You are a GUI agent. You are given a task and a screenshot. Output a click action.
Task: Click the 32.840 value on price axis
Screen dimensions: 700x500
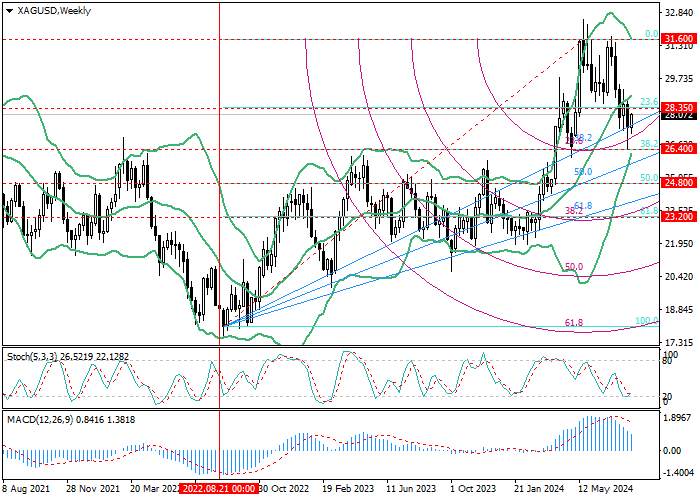(x=679, y=12)
